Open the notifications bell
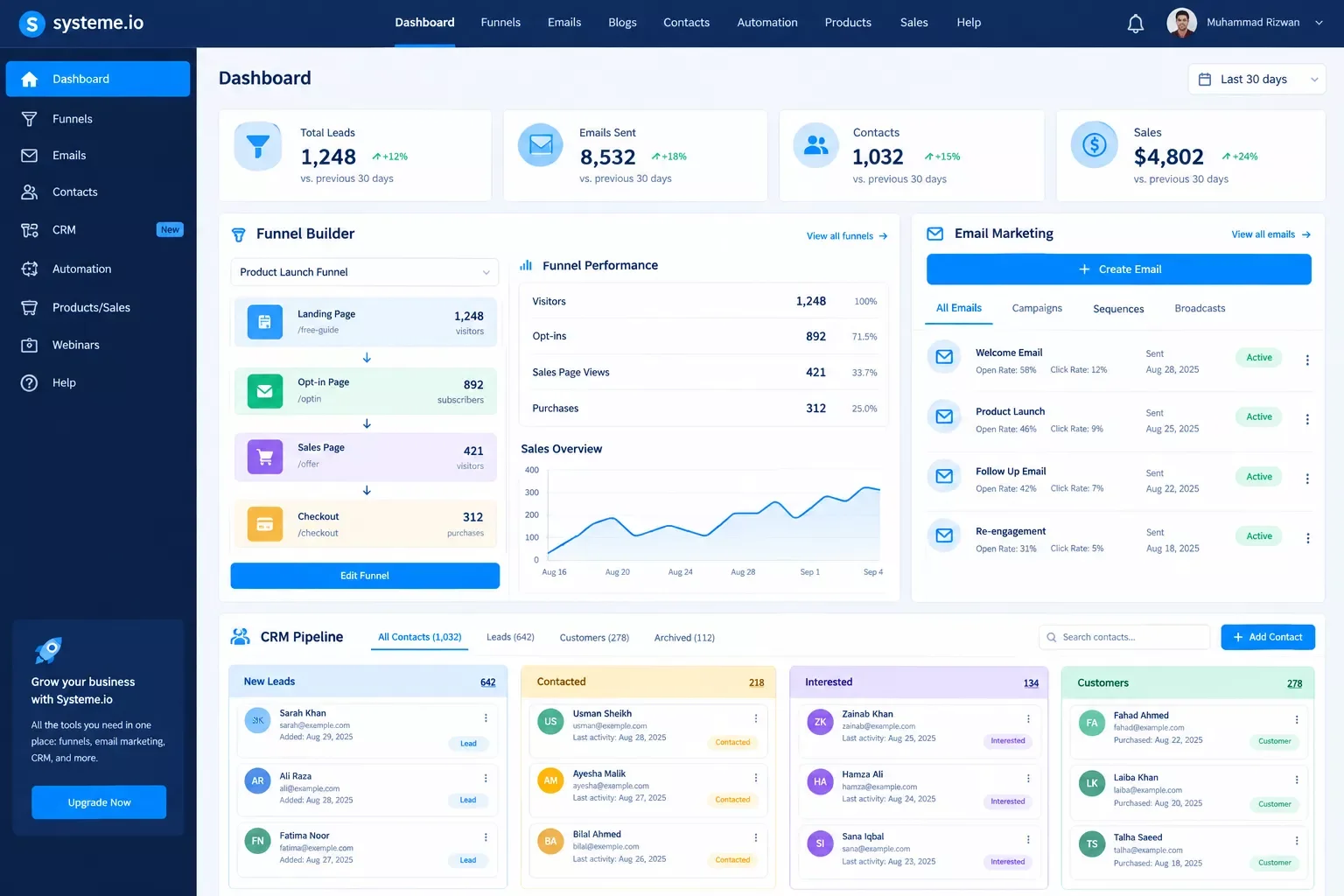 pyautogui.click(x=1135, y=24)
